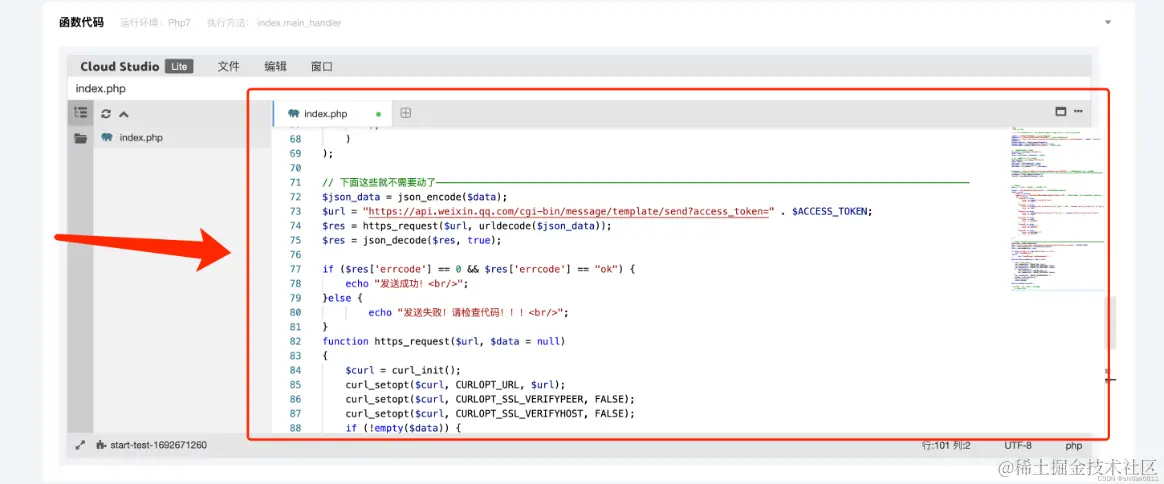
Task: Open the 窗口 menu
Action: 322,66
